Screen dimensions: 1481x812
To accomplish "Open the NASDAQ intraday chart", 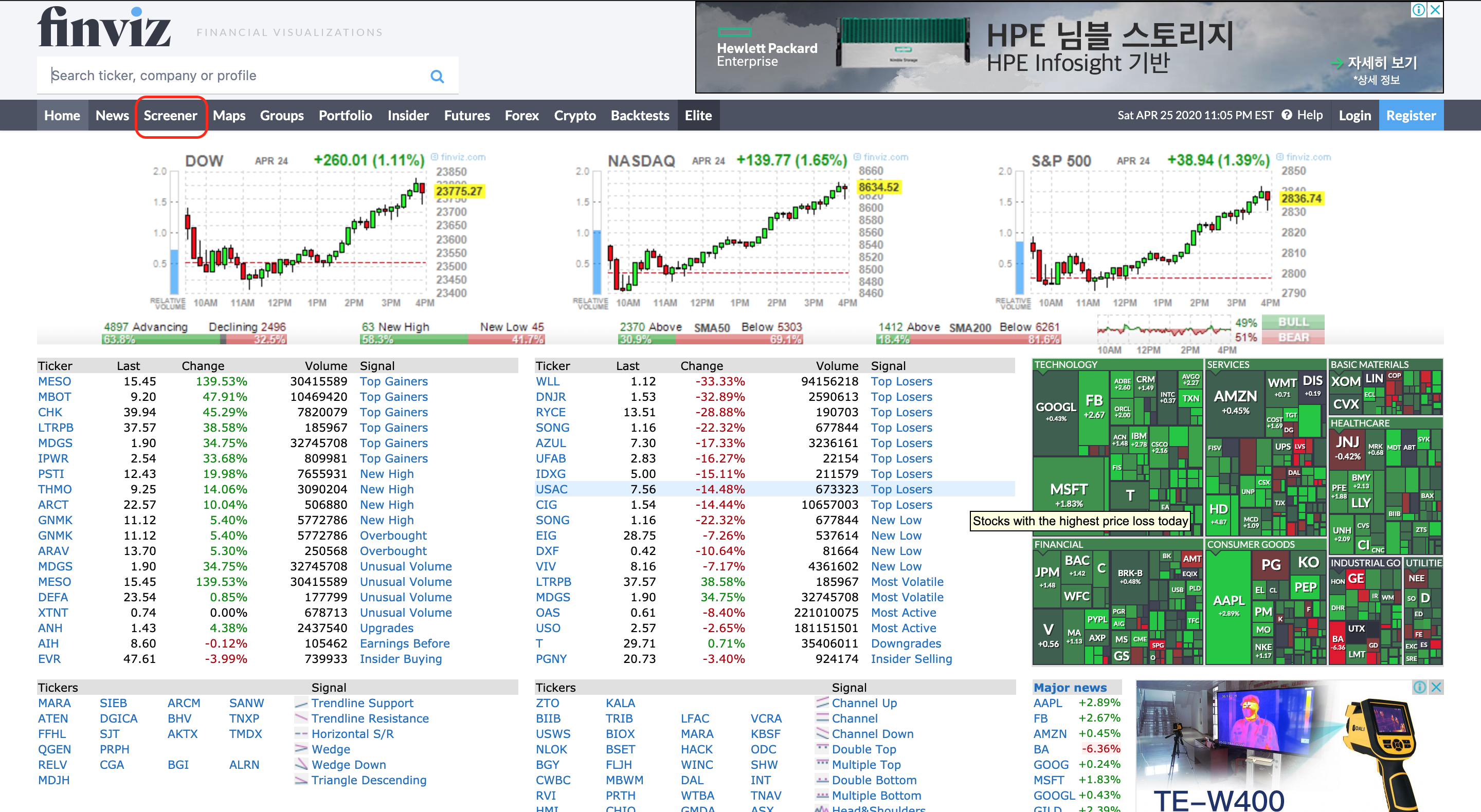I will click(742, 231).
